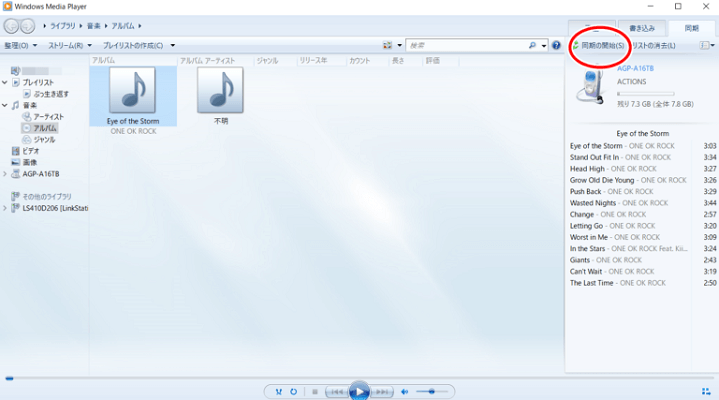This screenshot has height=400, width=719.
Task: Select ライブラリ in the breadcrumb
Action: click(x=62, y=26)
